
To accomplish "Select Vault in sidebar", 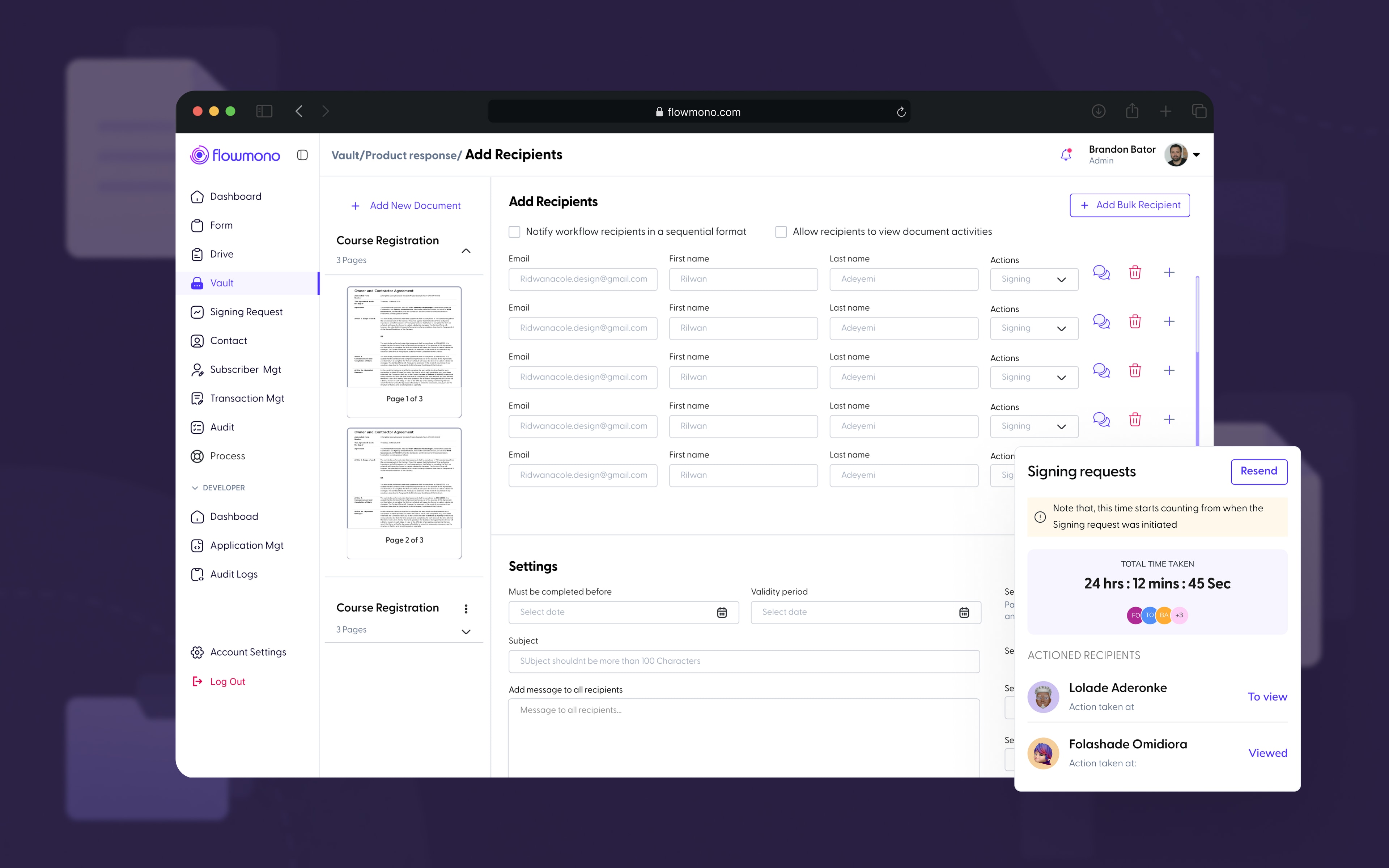I will tap(247, 283).
